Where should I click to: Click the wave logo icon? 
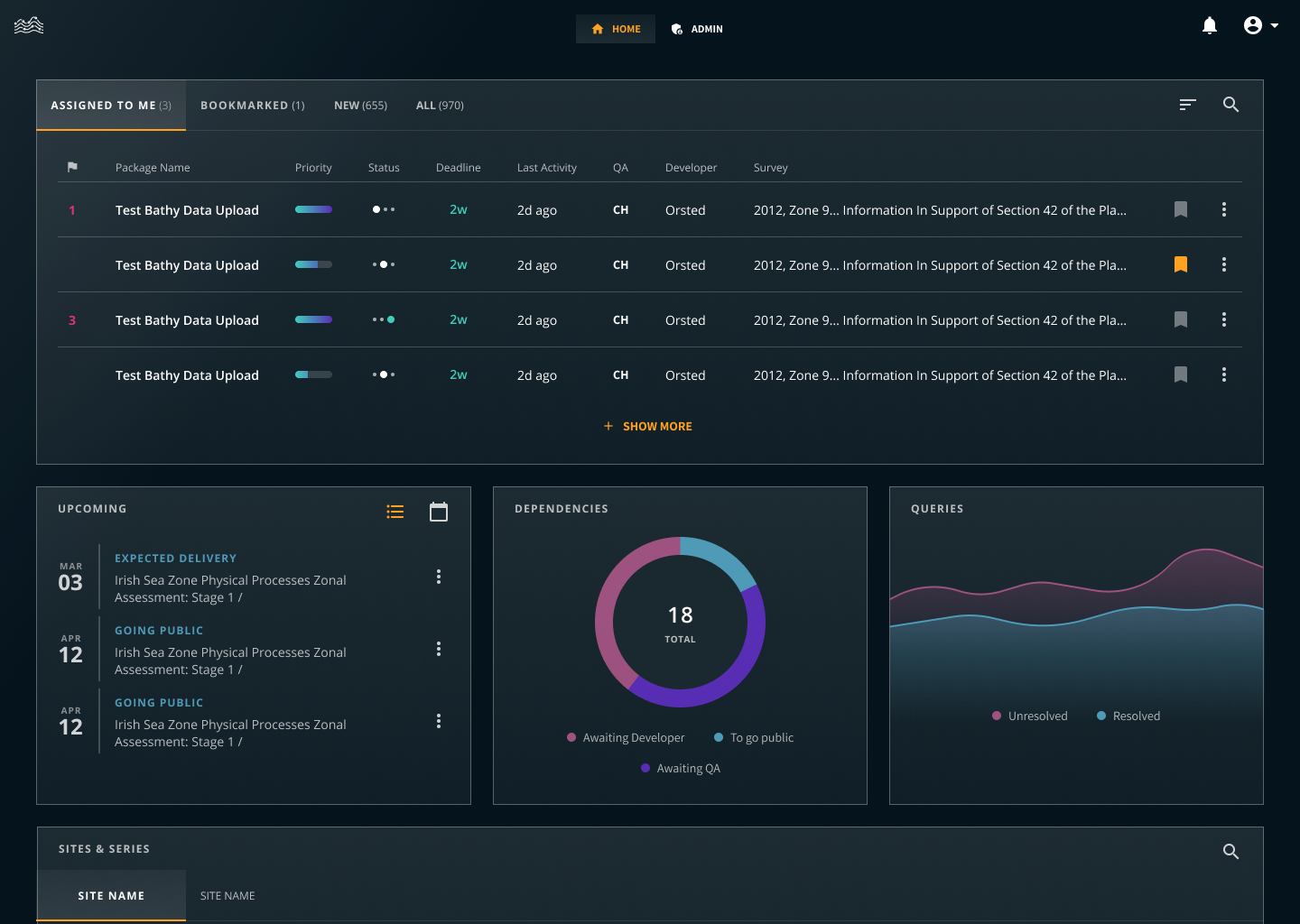[29, 25]
